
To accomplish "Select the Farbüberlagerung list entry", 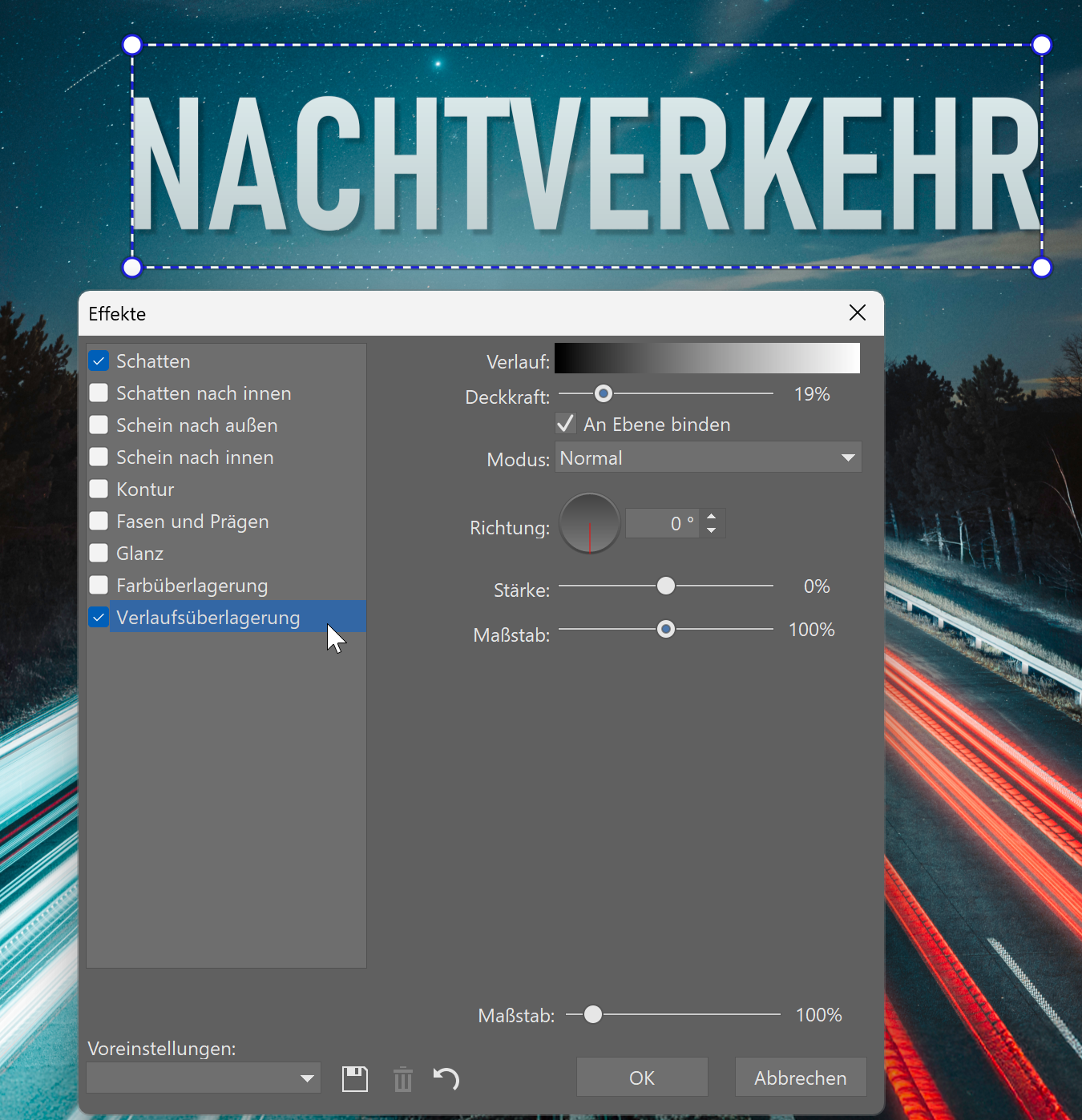I will (x=192, y=586).
